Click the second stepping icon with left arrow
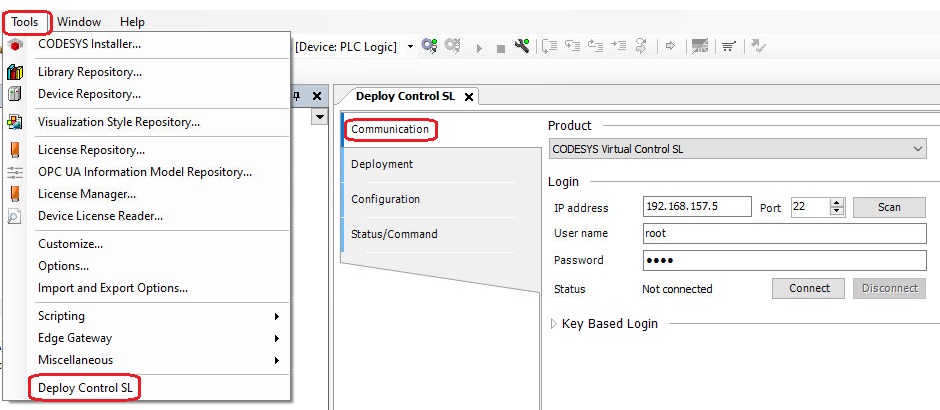Viewport: 940px width, 410px height. [573, 46]
